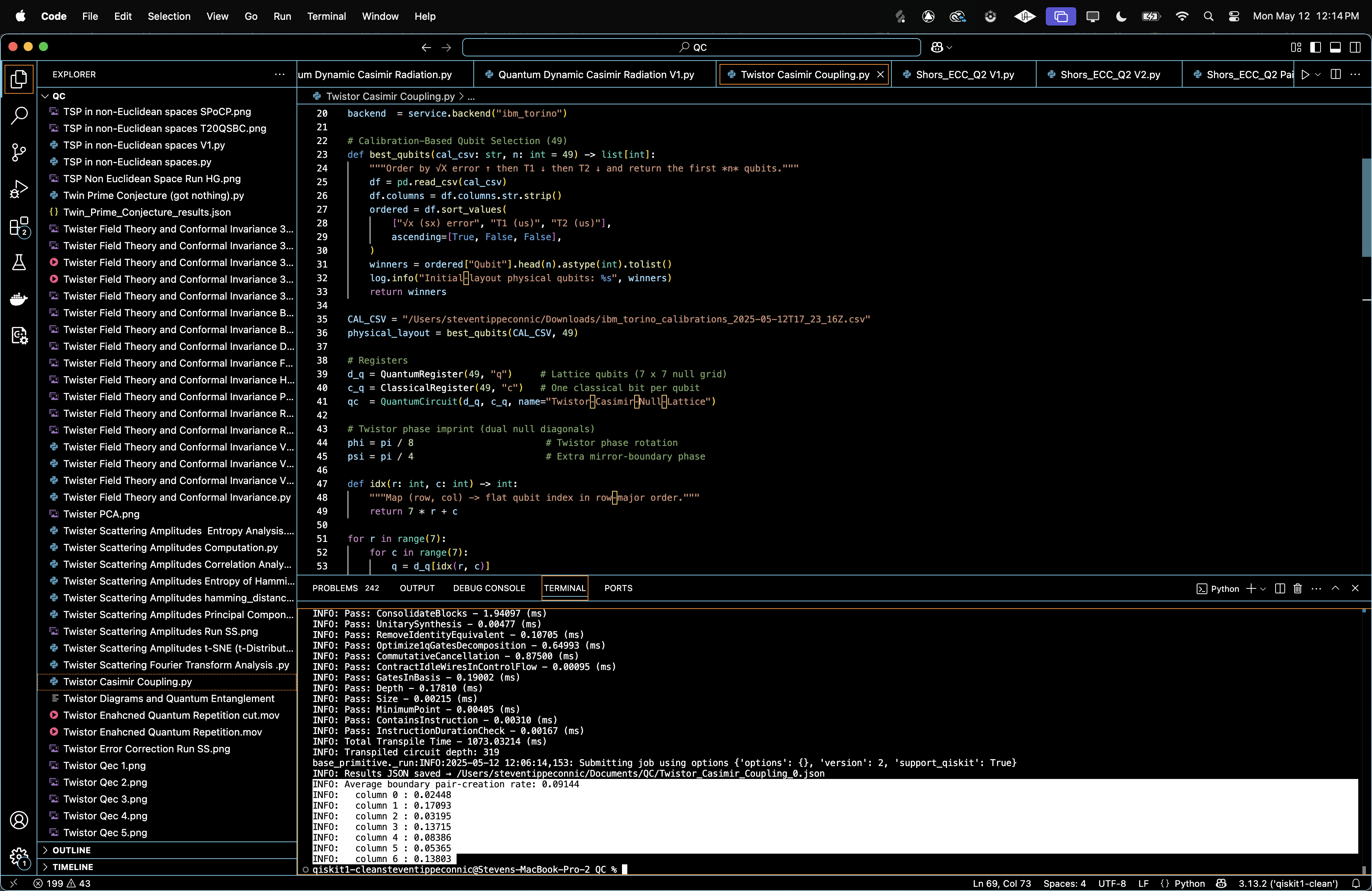Open the Accounts menu icon
The width and height of the screenshot is (1372, 891).
coord(18,819)
